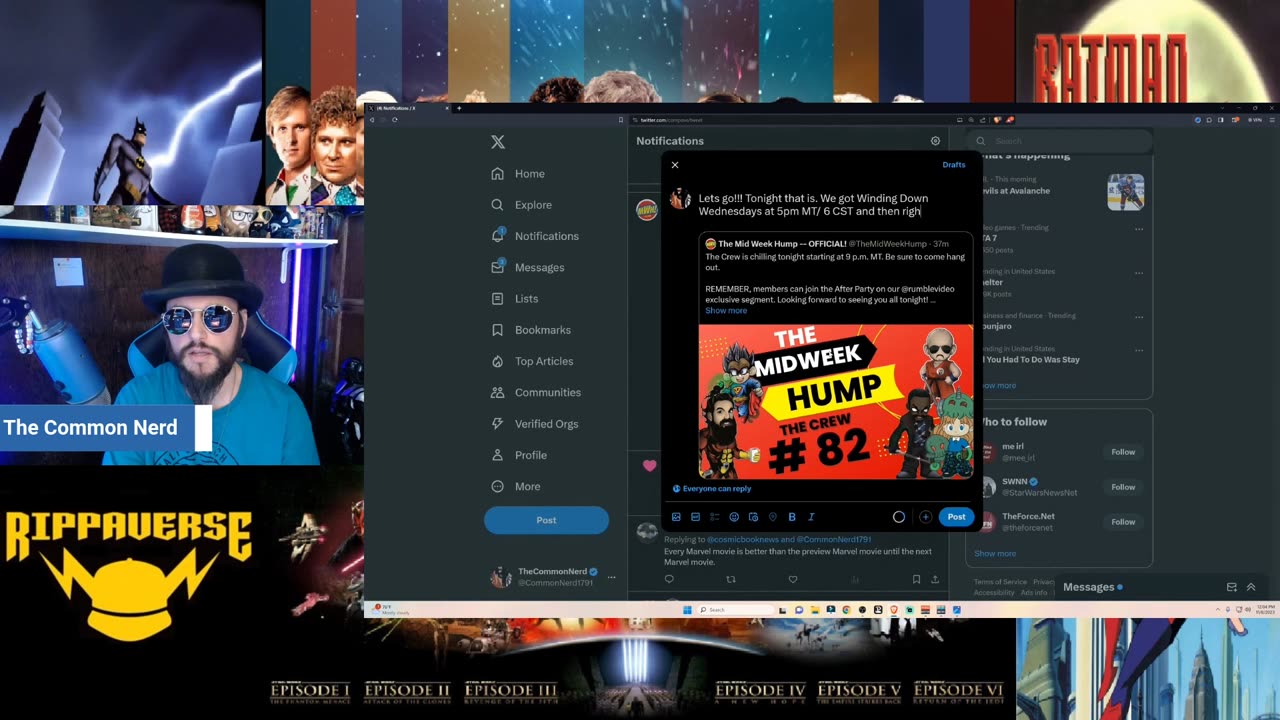Screen dimensions: 1280x720
Task: Open Notifications settings gear
Action: 935,141
